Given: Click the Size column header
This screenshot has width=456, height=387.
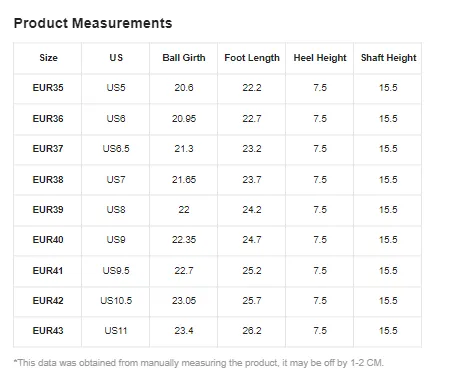Looking at the screenshot, I should [48, 58].
